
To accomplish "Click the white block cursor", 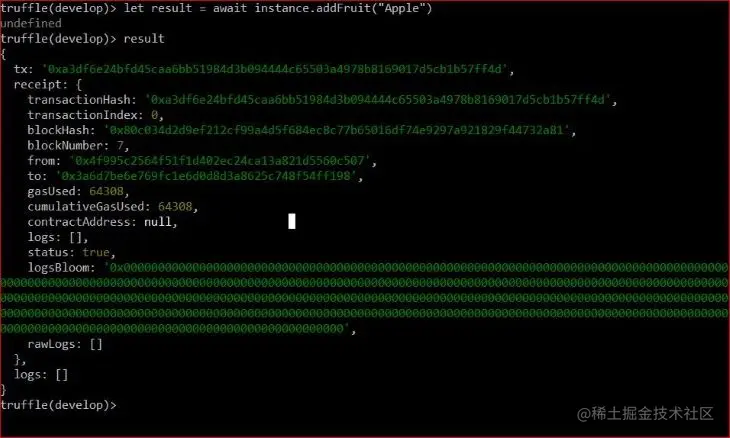I will point(292,221).
